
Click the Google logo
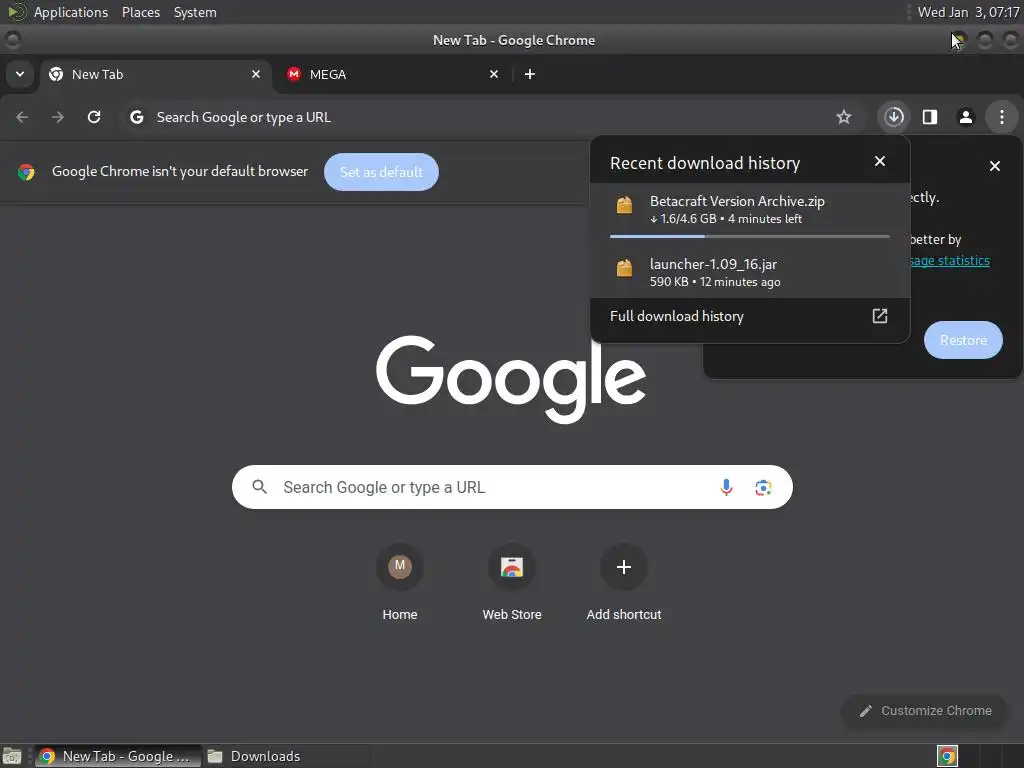click(511, 379)
